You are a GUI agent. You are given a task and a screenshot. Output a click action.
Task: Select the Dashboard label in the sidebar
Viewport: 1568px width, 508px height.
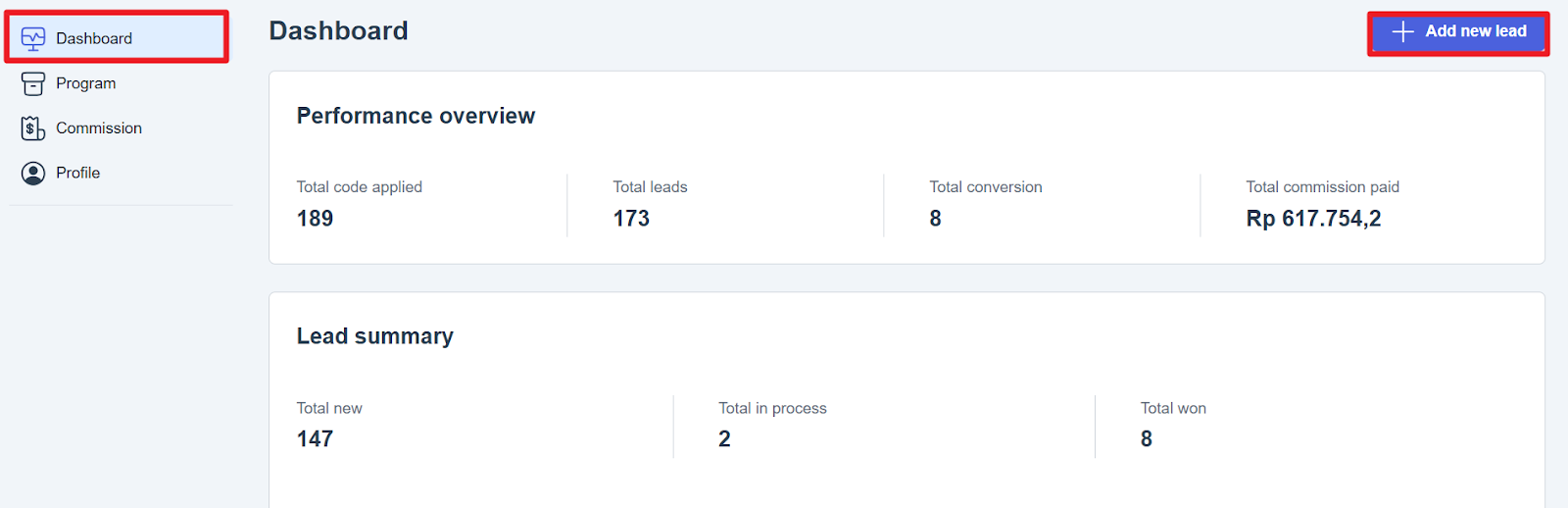(94, 38)
